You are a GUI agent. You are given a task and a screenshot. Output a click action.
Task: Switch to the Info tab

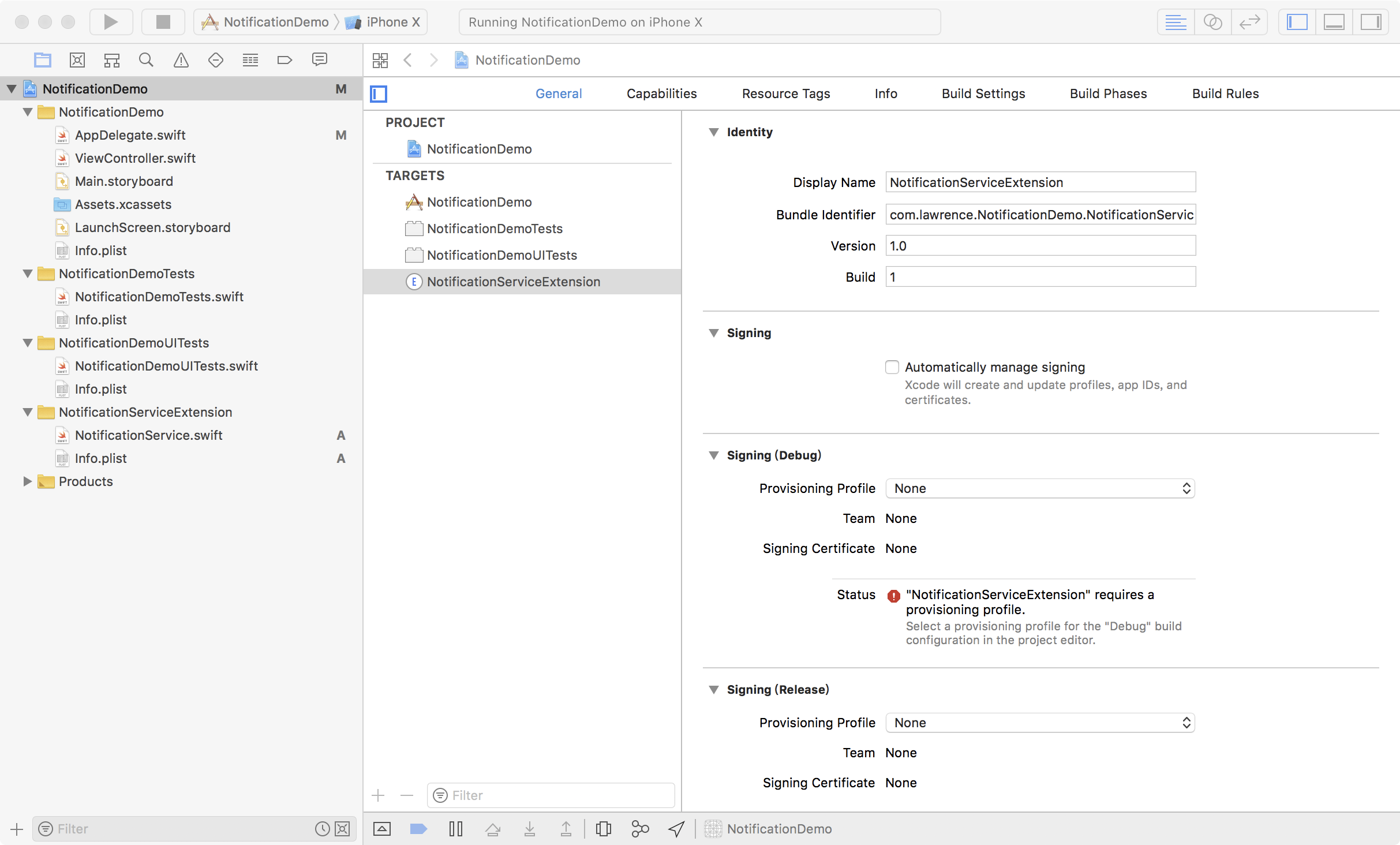tap(886, 94)
